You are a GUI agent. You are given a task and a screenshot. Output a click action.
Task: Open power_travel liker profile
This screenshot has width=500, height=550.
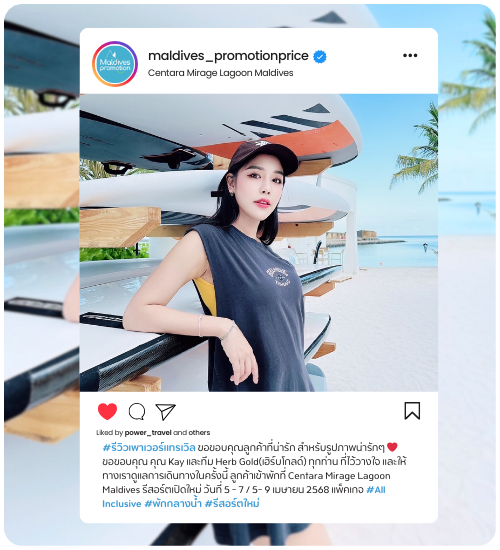click(148, 432)
